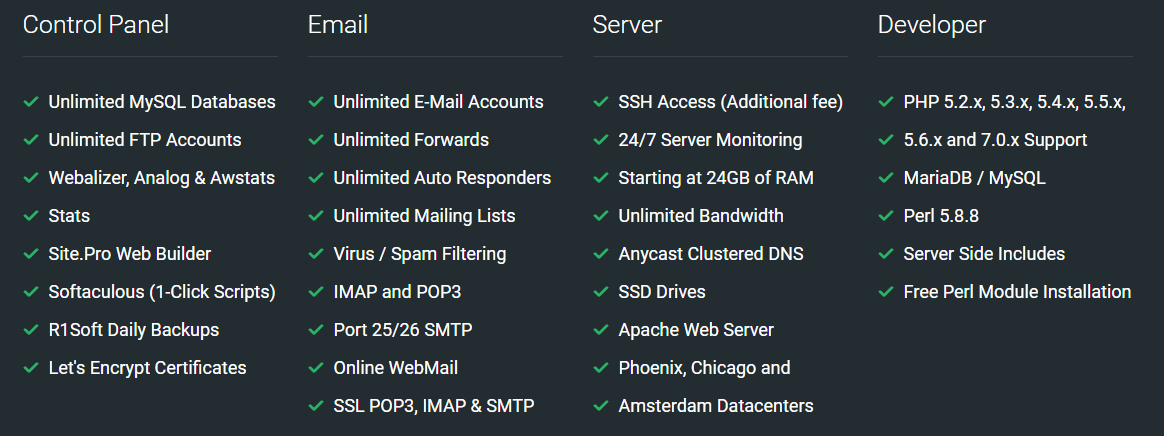
Task: Select the Control Panel heading
Action: (x=96, y=25)
